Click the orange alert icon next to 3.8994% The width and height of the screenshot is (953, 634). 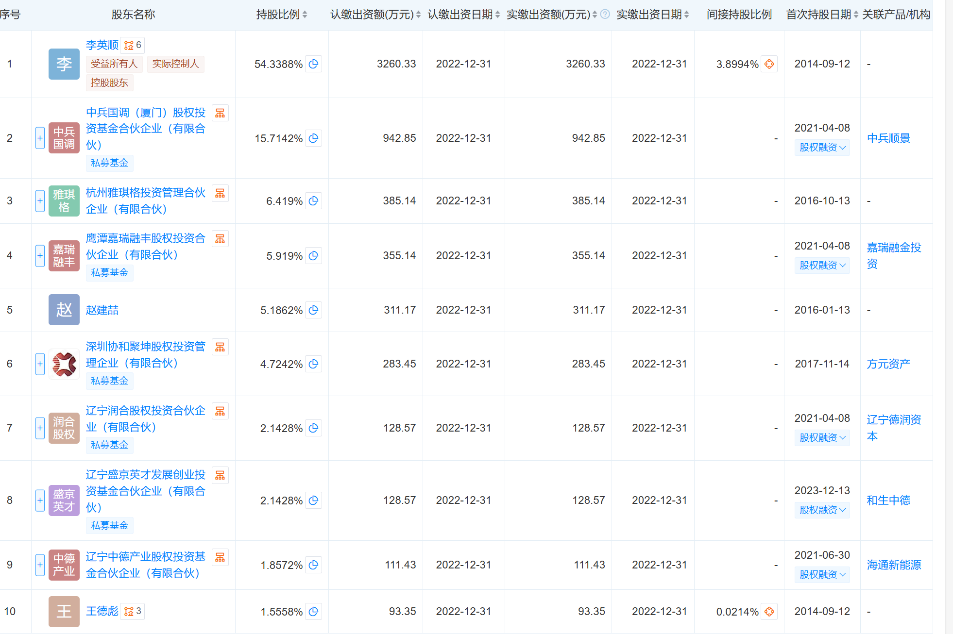(x=769, y=64)
